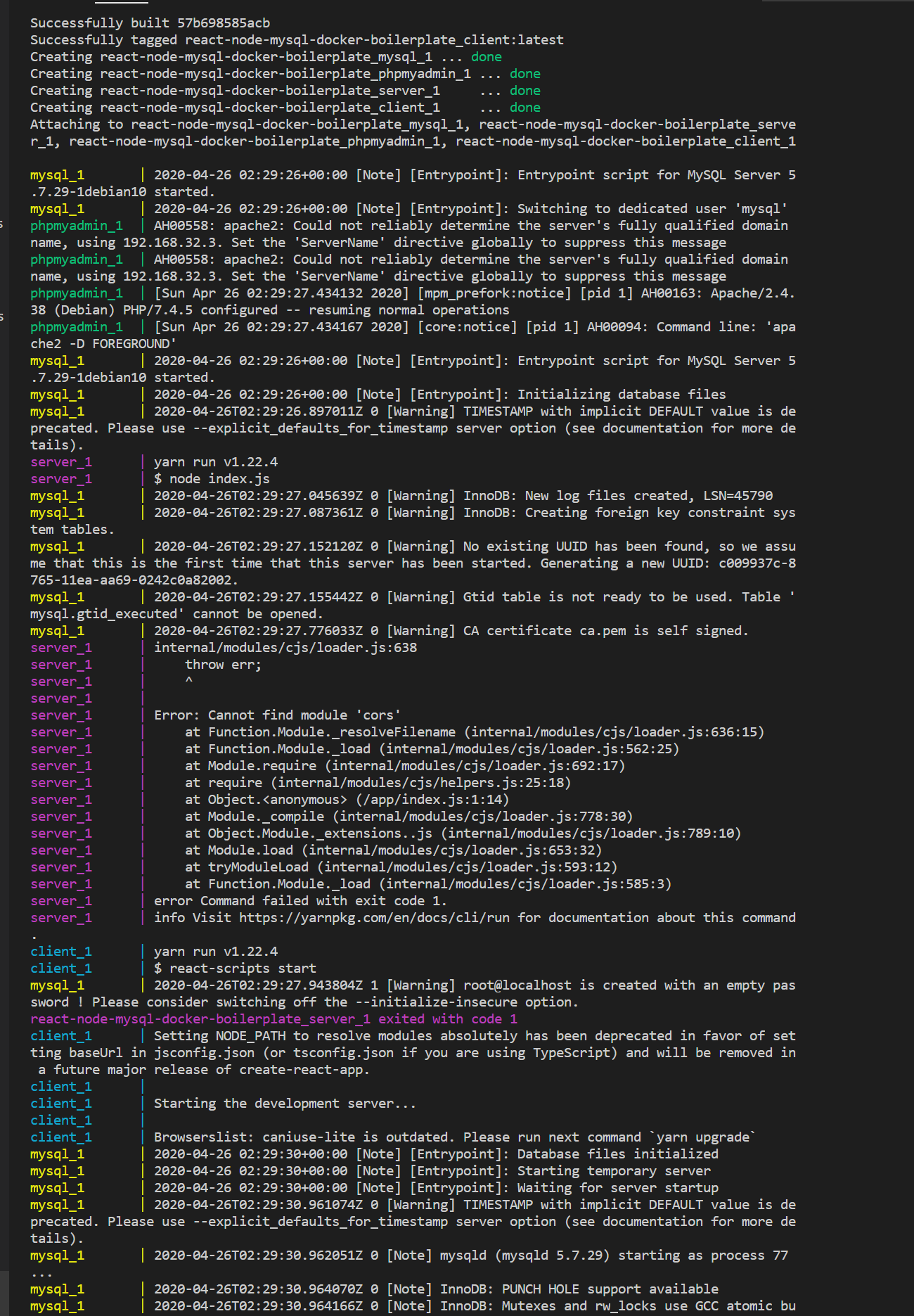Viewport: 914px width, 1316px height.
Task: Click 'at Function.Module._resolveFilename' stack line
Action: (475, 732)
